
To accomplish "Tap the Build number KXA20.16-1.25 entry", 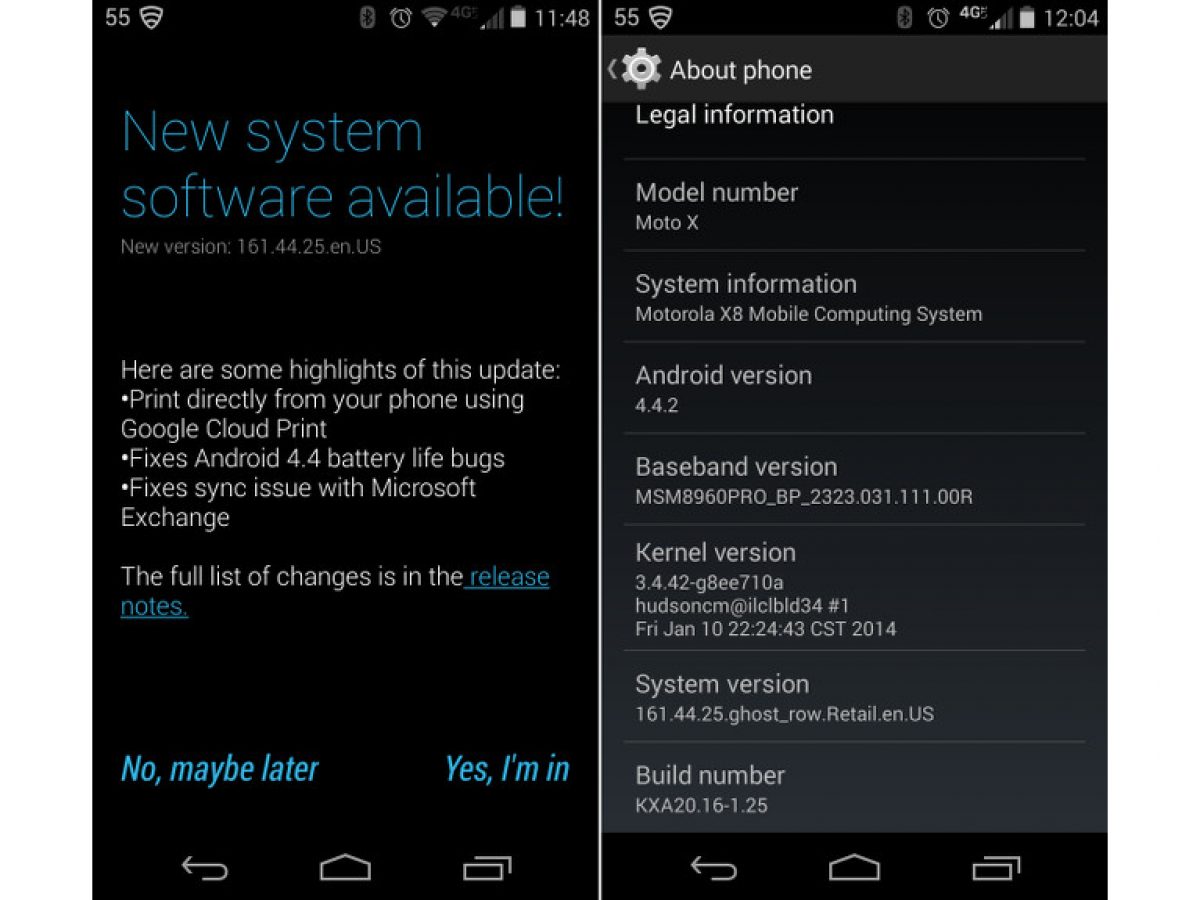I will tap(854, 788).
